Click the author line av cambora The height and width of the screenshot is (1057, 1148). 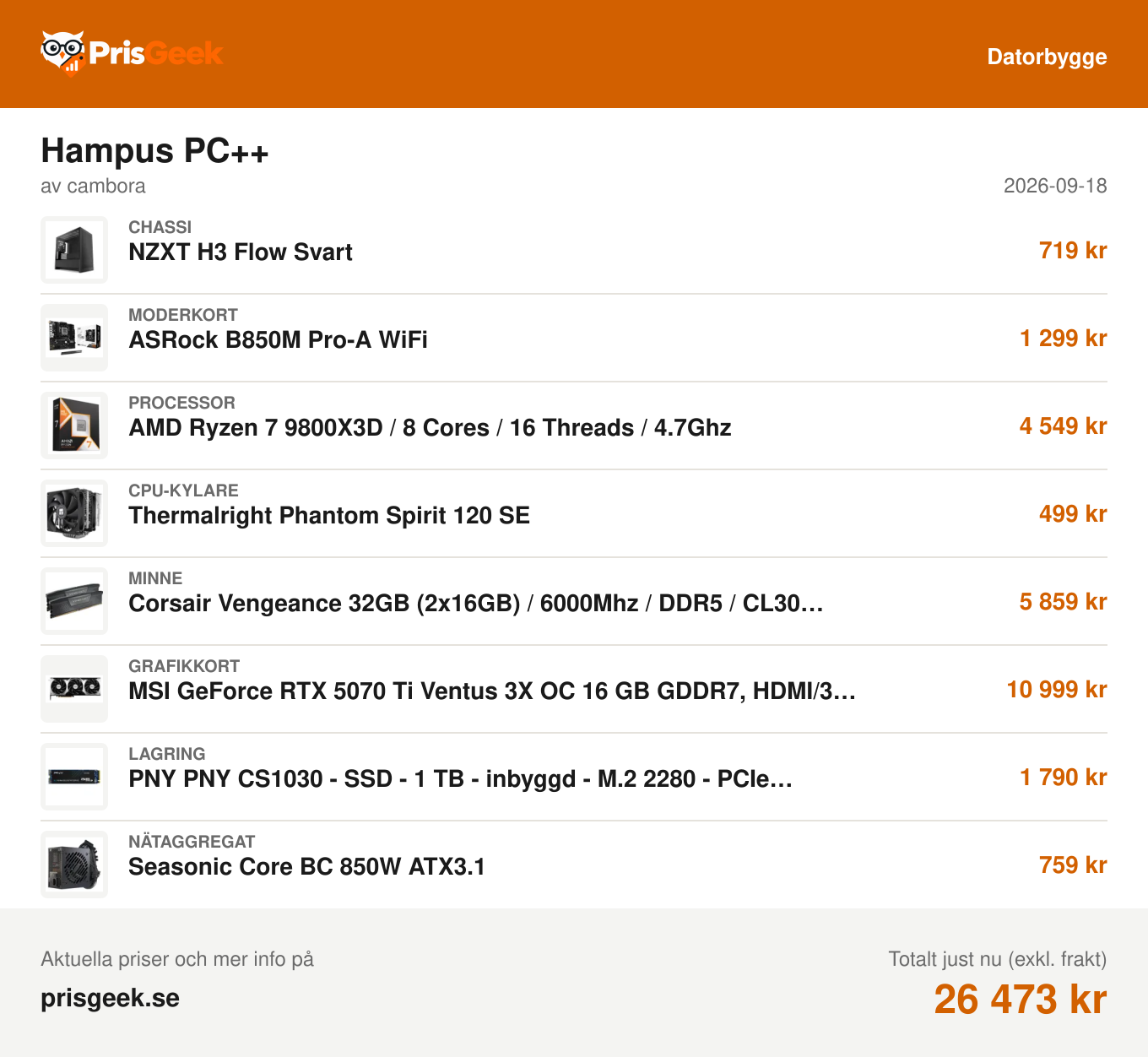pyautogui.click(x=93, y=186)
